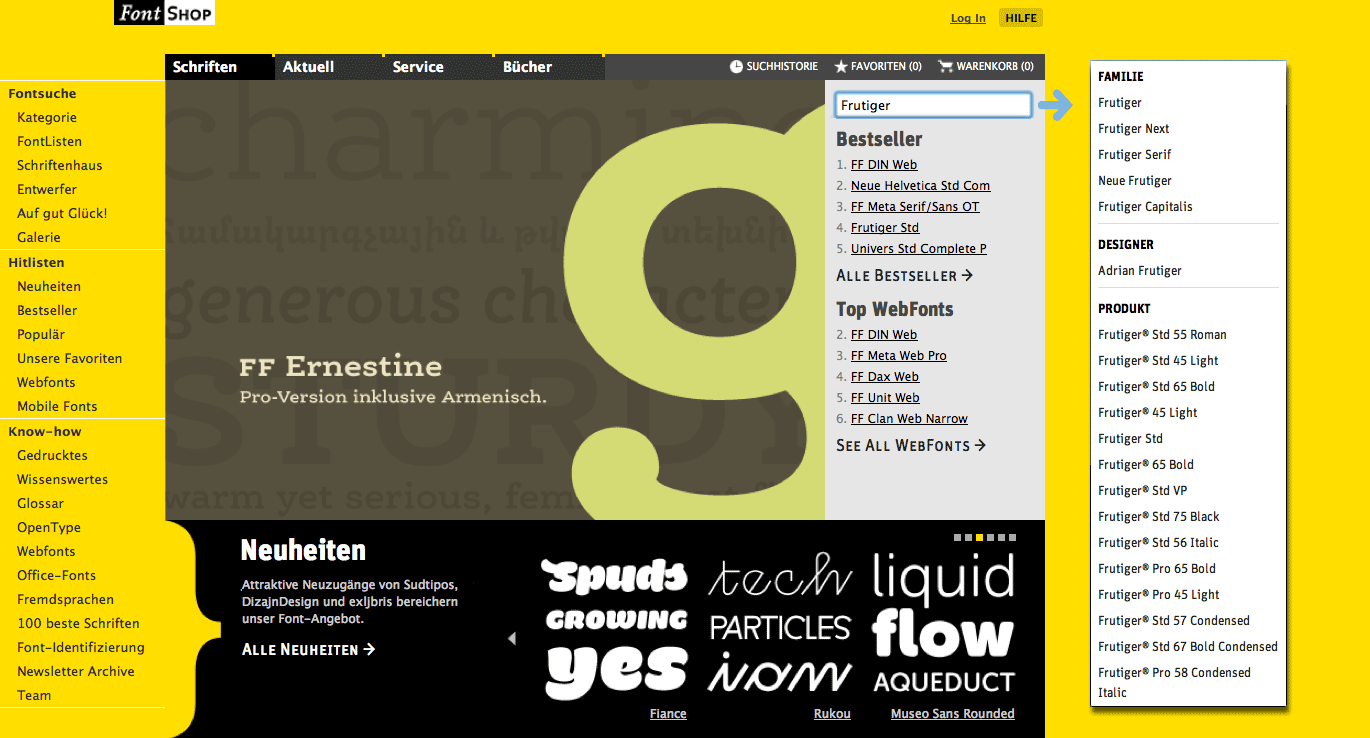The image size is (1370, 738).
Task: Click the previous arrow in Neuheiten carousel
Action: click(512, 638)
